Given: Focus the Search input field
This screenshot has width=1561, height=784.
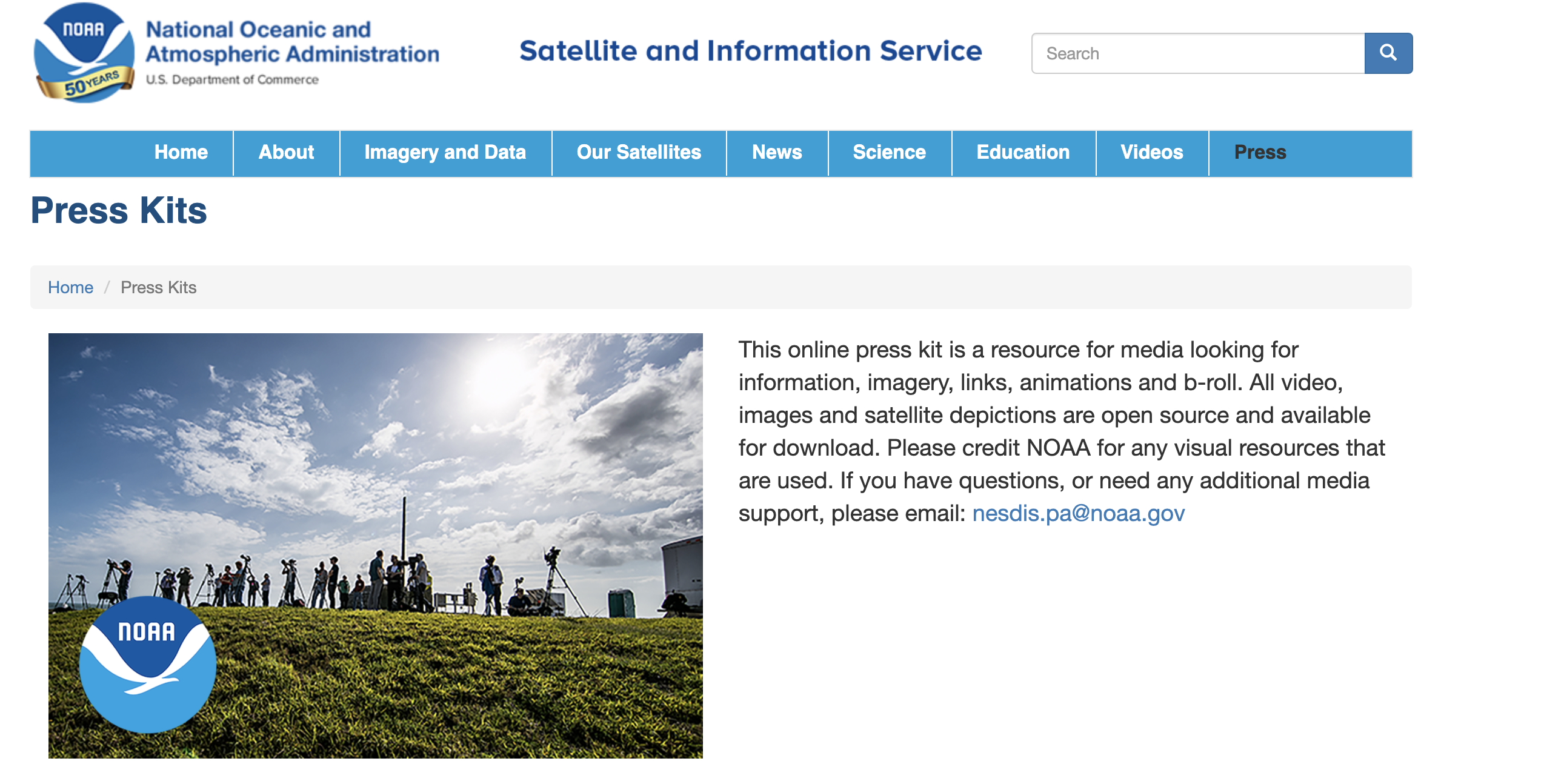Looking at the screenshot, I should pos(1198,53).
